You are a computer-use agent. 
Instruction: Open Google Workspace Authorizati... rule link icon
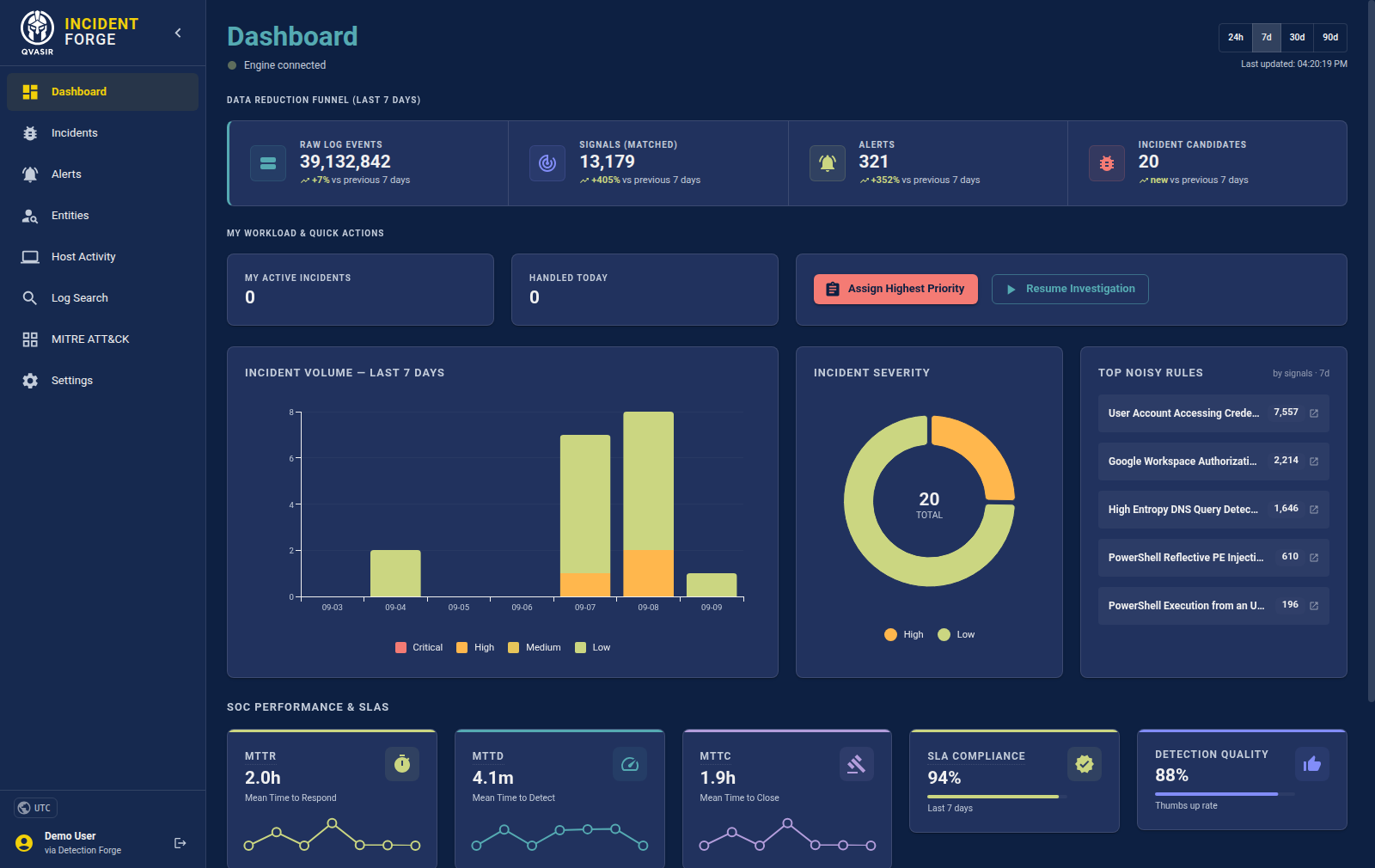[x=1314, y=462]
